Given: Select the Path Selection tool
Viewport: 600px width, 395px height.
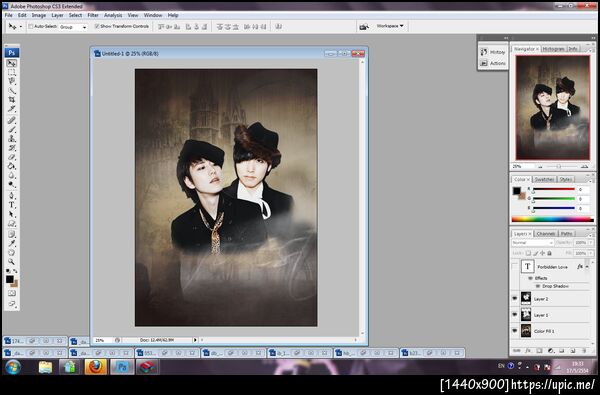Looking at the screenshot, I should pyautogui.click(x=11, y=214).
